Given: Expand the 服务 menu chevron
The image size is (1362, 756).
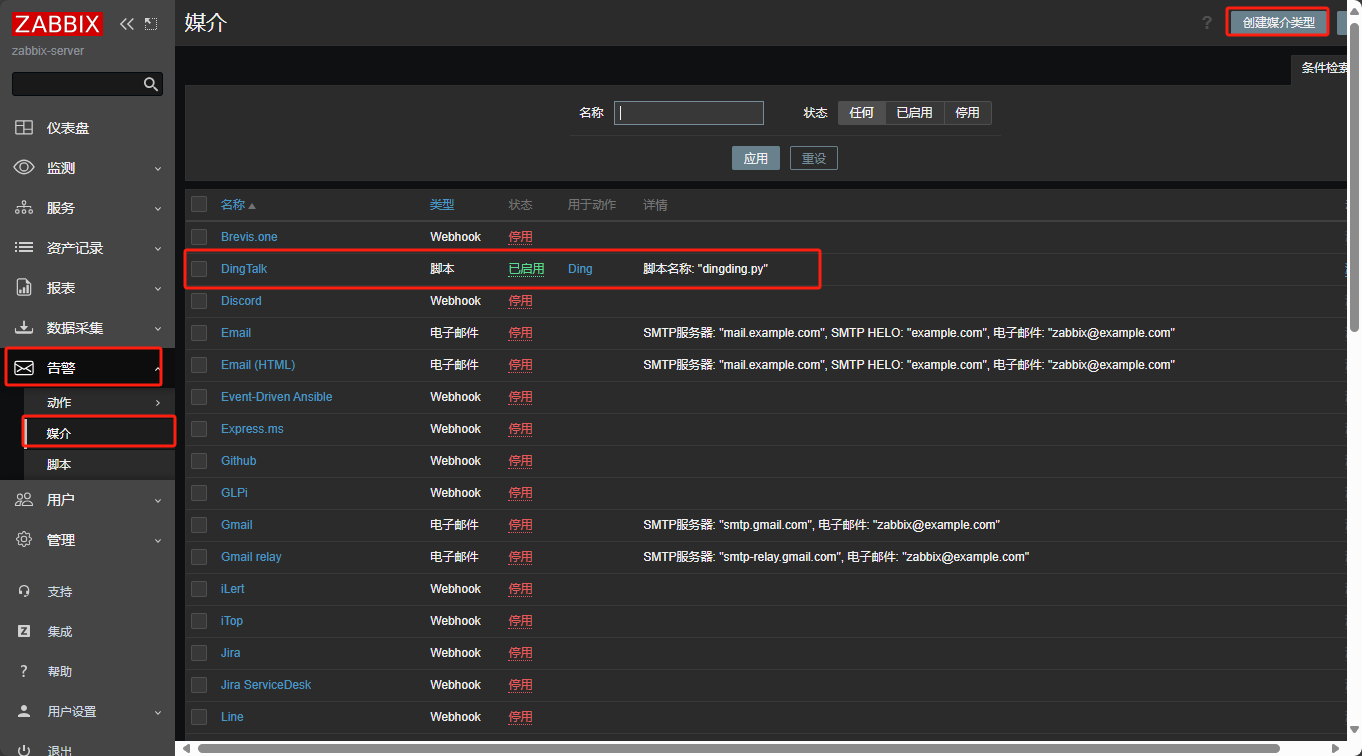Looking at the screenshot, I should 158,209.
